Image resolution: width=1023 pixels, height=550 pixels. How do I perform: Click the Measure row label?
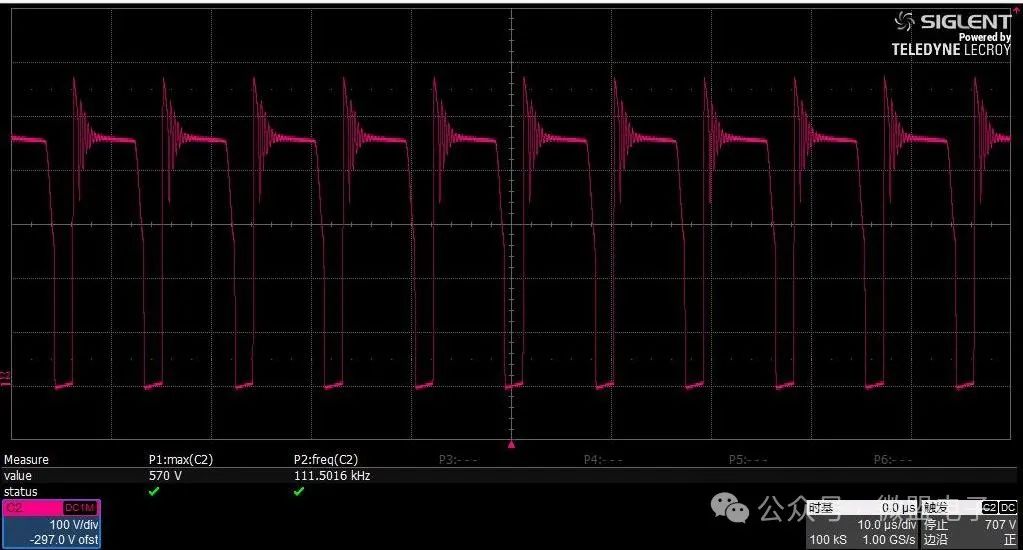tap(26, 459)
